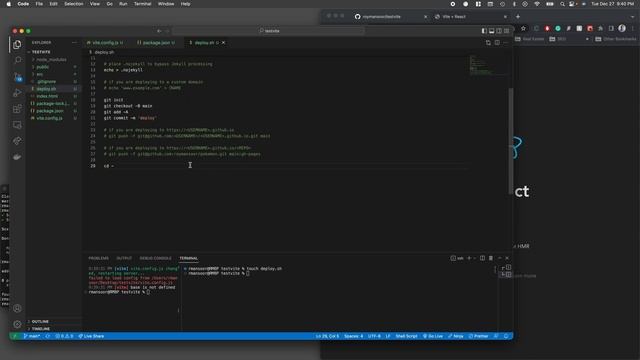This screenshot has height=360, width=640.
Task: Open the Docker view in the activity bar
Action: pyautogui.click(x=17, y=157)
